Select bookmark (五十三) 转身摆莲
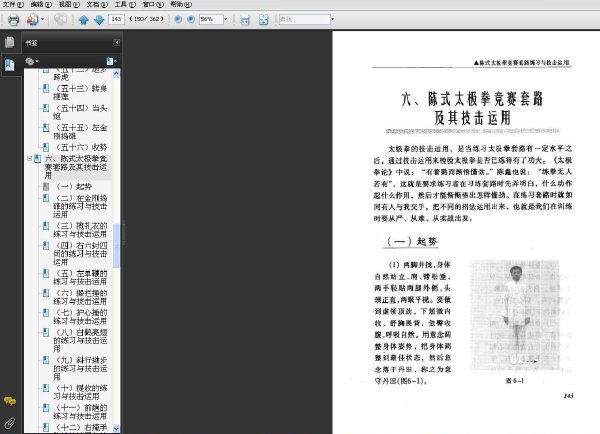This screenshot has height=434, width=600. (x=80, y=92)
